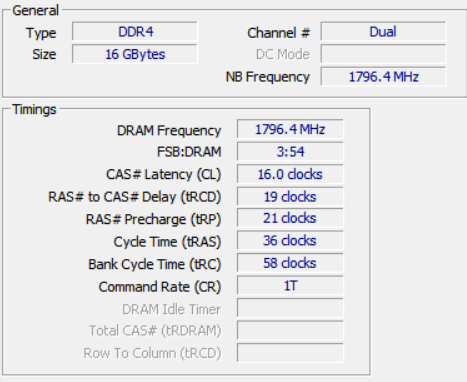Screen dimensions: 467x382
Task: Click the RAS# Precharge (tRP) label
Action: 153,219
